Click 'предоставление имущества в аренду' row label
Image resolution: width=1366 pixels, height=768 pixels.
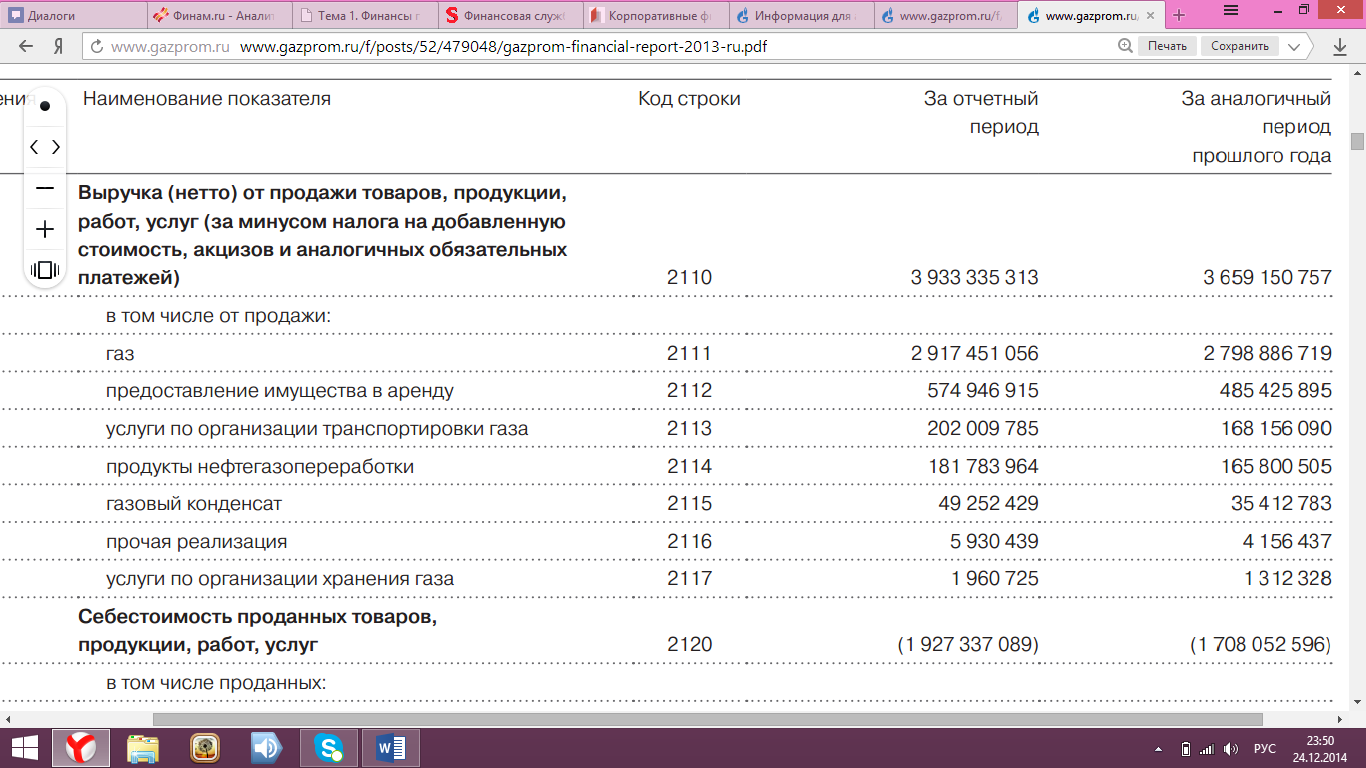(x=280, y=391)
